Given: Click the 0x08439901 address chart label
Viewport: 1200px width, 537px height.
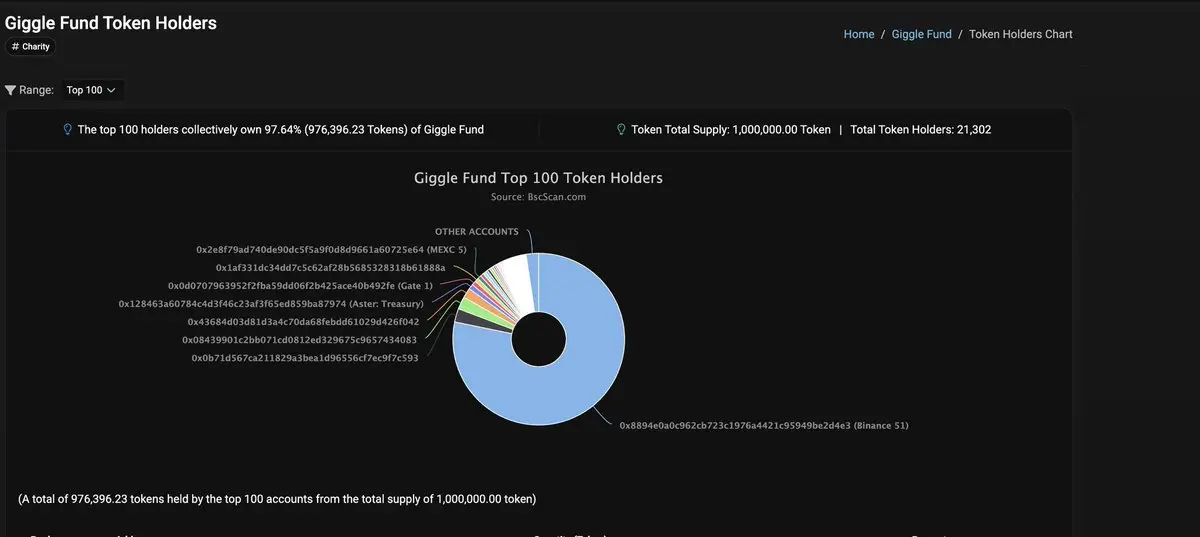Looking at the screenshot, I should (300, 340).
